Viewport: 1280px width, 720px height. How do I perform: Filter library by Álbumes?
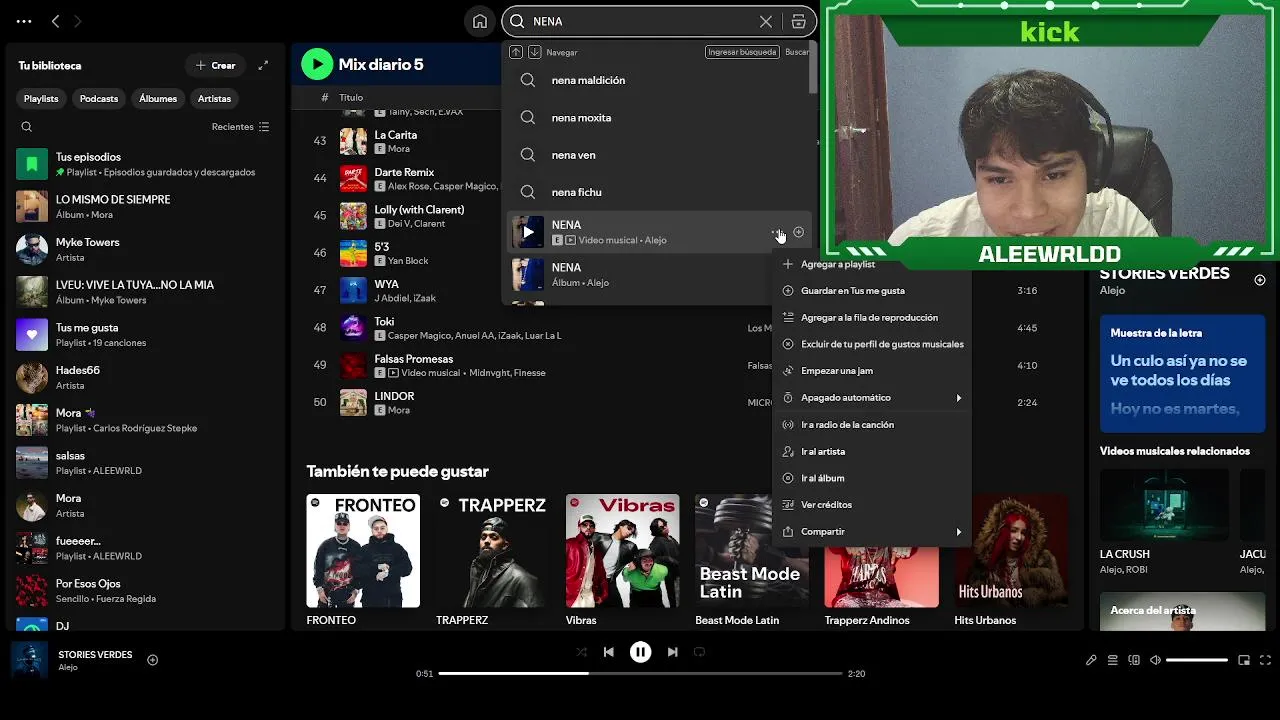point(158,98)
